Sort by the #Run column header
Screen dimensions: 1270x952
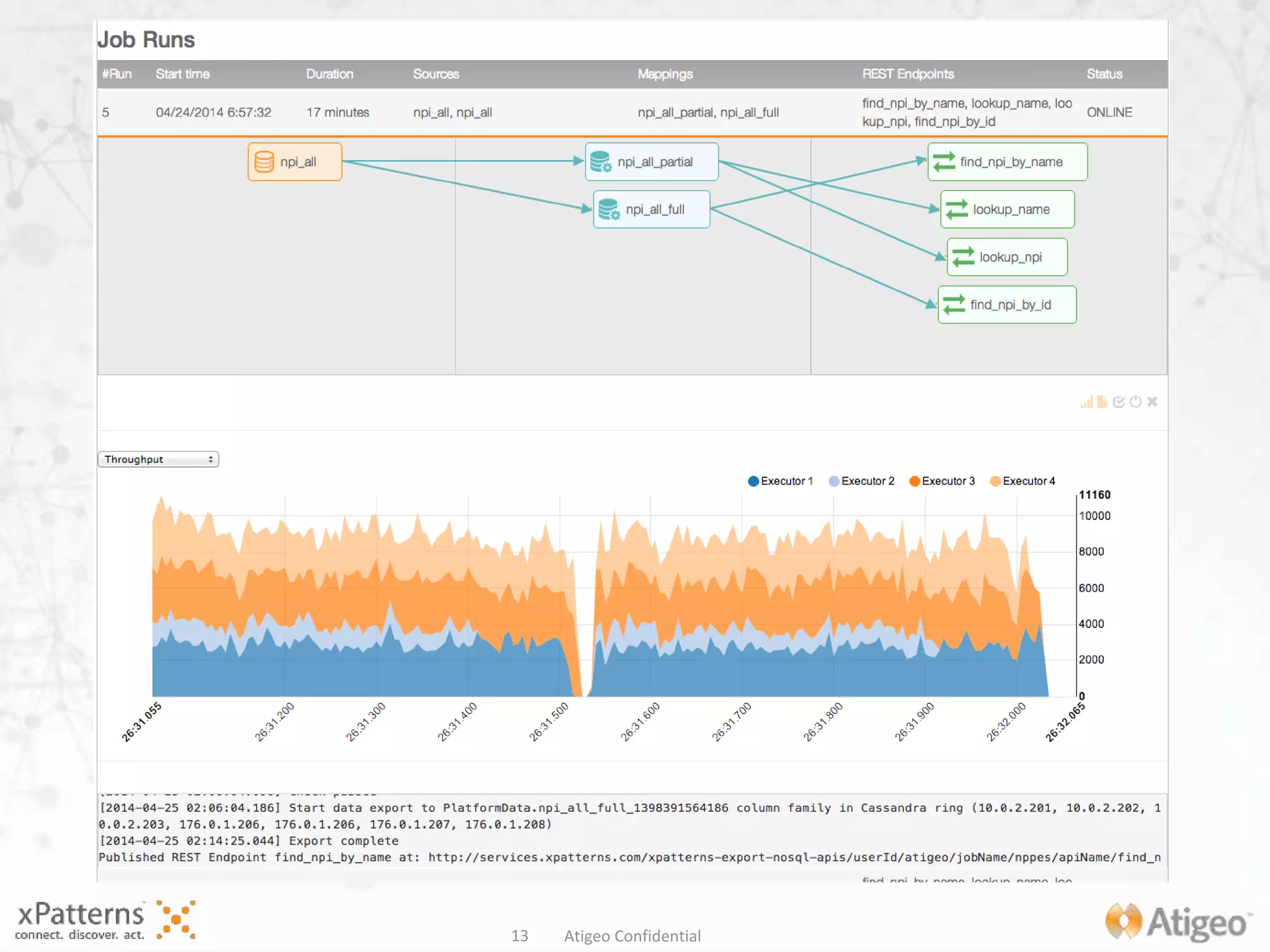[x=117, y=74]
